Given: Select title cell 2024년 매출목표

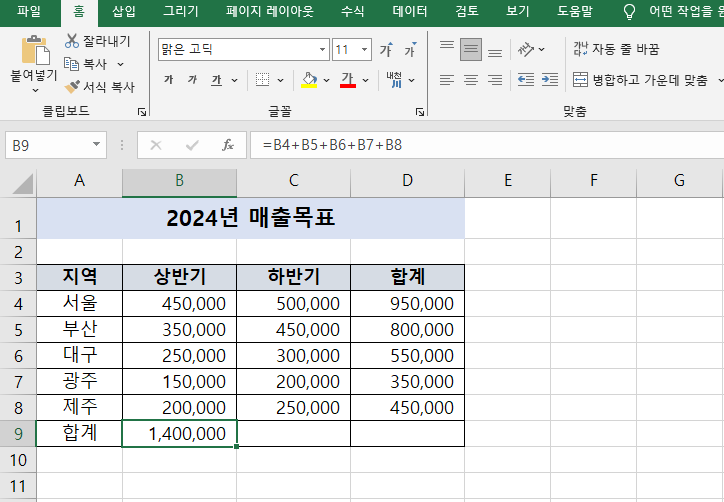Looking at the screenshot, I should click(x=251, y=218).
